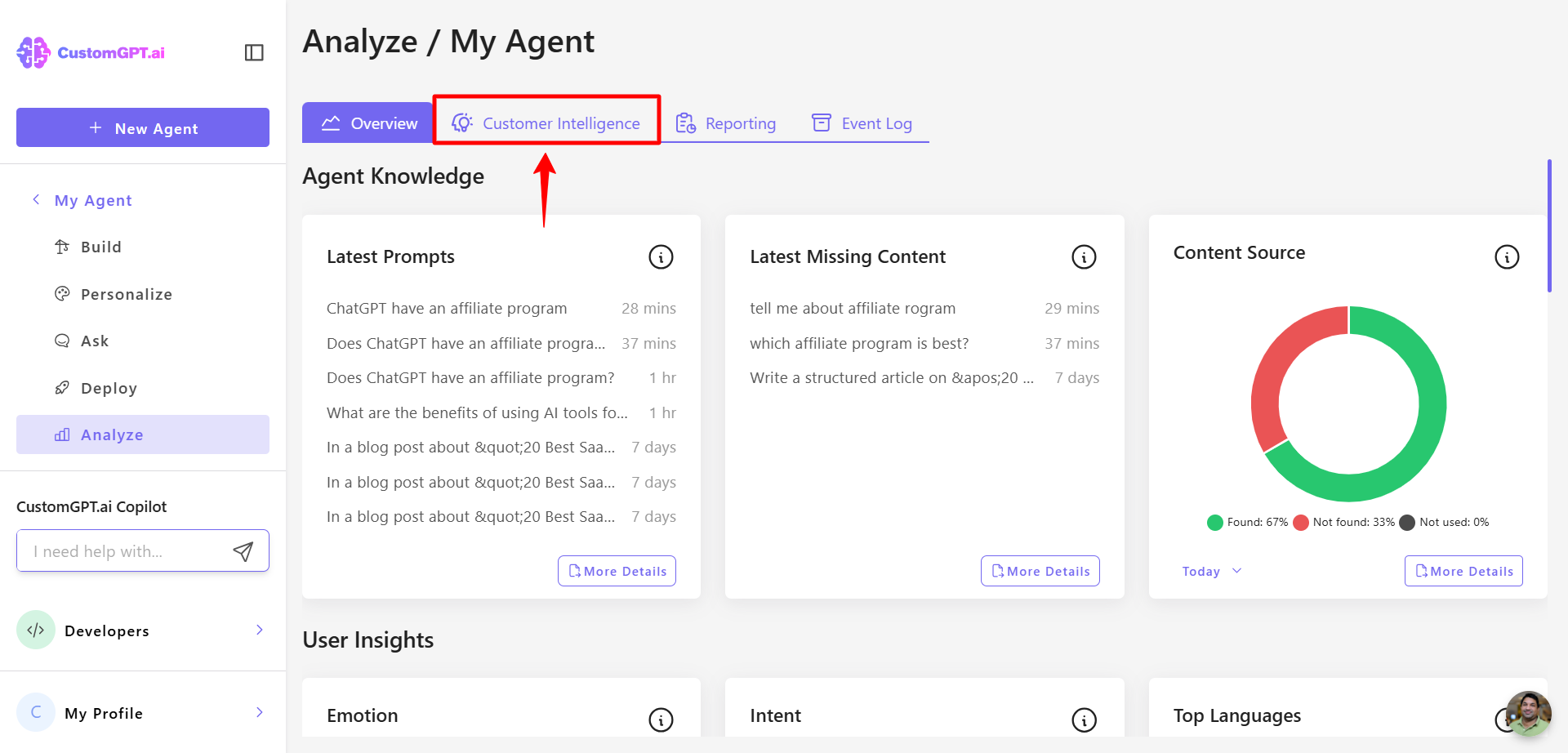Screen dimensions: 1568x753
Task: Click the My Profile avatar
Action: click(36, 712)
